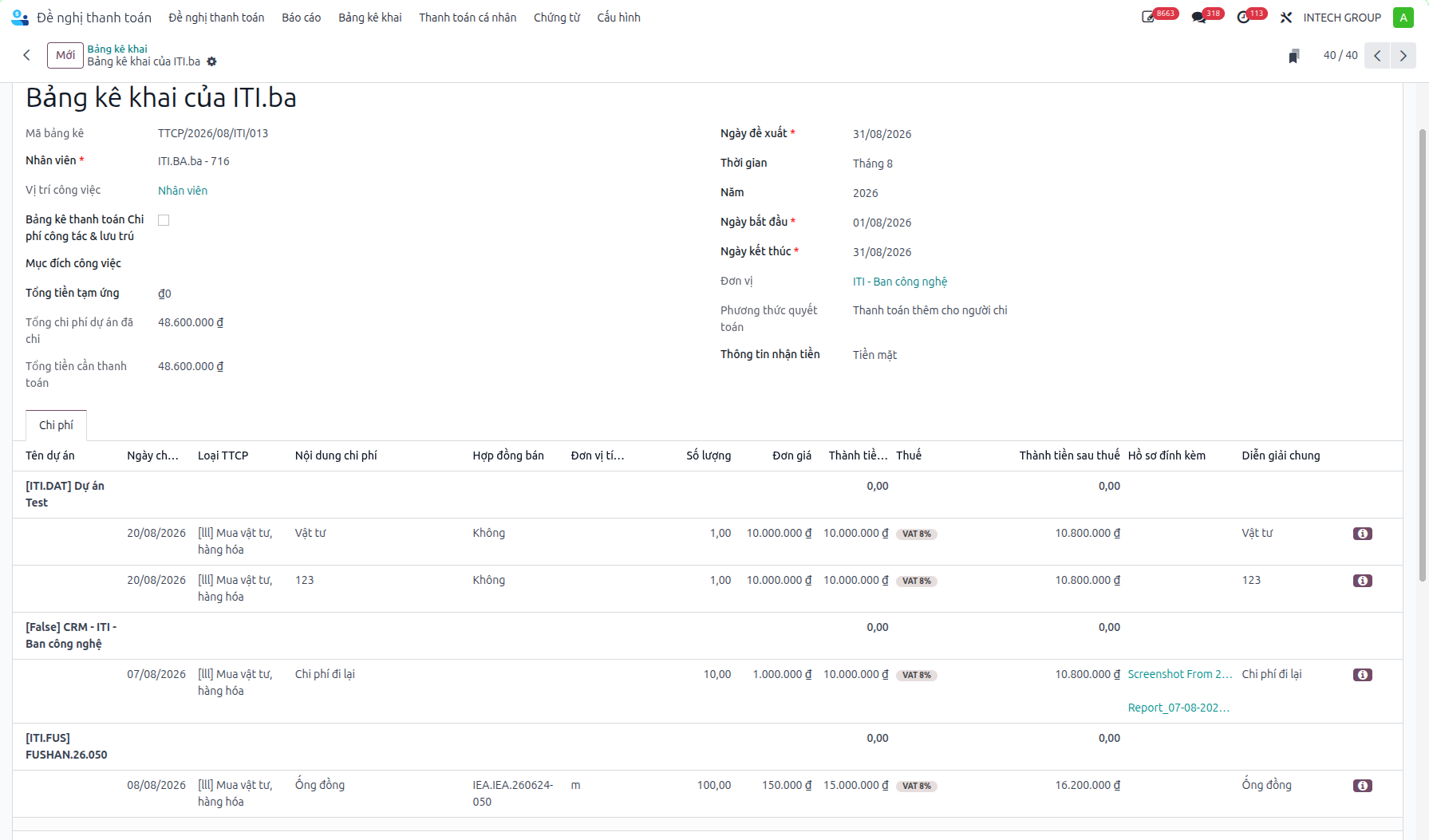This screenshot has width=1429, height=840.
Task: Switch company via INTECH GROUP
Action: click(x=1342, y=18)
